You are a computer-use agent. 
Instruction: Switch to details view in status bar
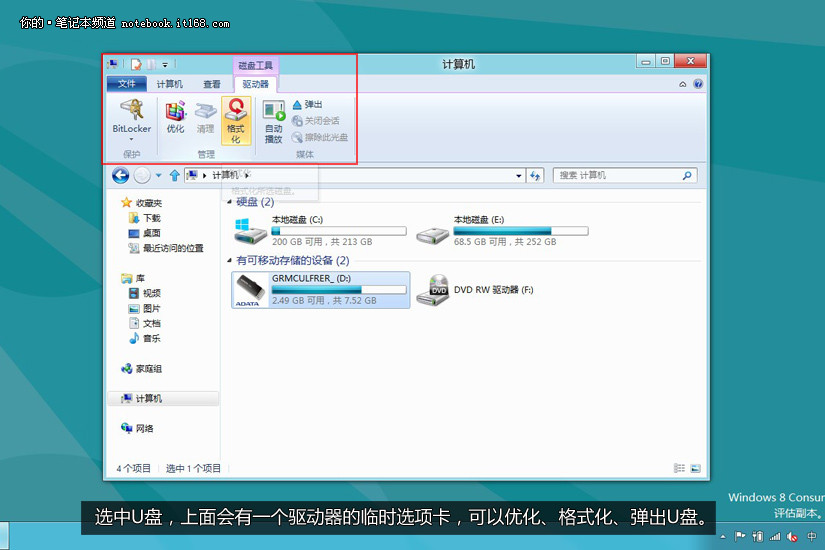tap(679, 468)
